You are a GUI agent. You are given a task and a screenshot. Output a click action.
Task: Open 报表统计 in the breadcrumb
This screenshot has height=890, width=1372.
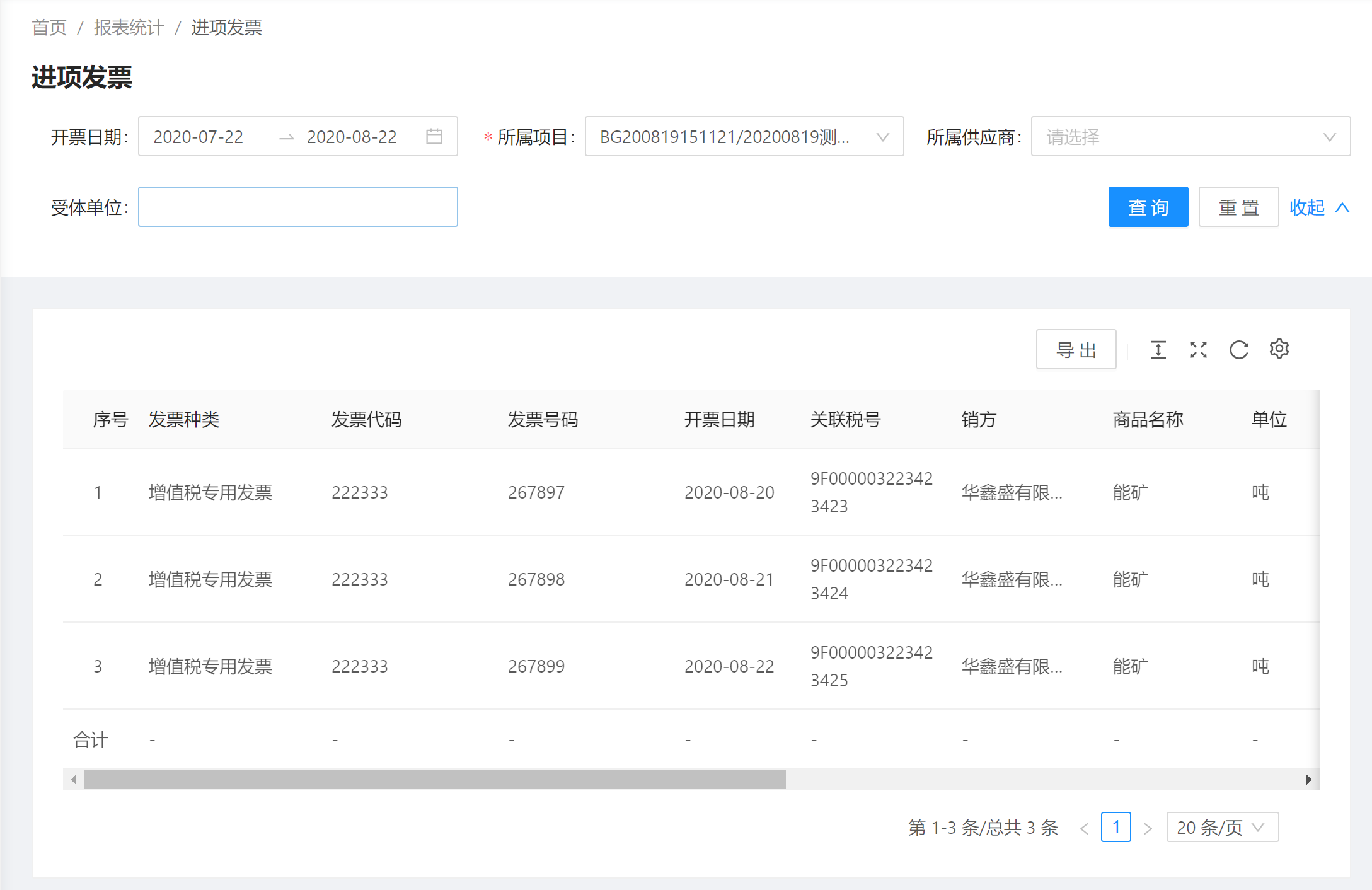(129, 27)
